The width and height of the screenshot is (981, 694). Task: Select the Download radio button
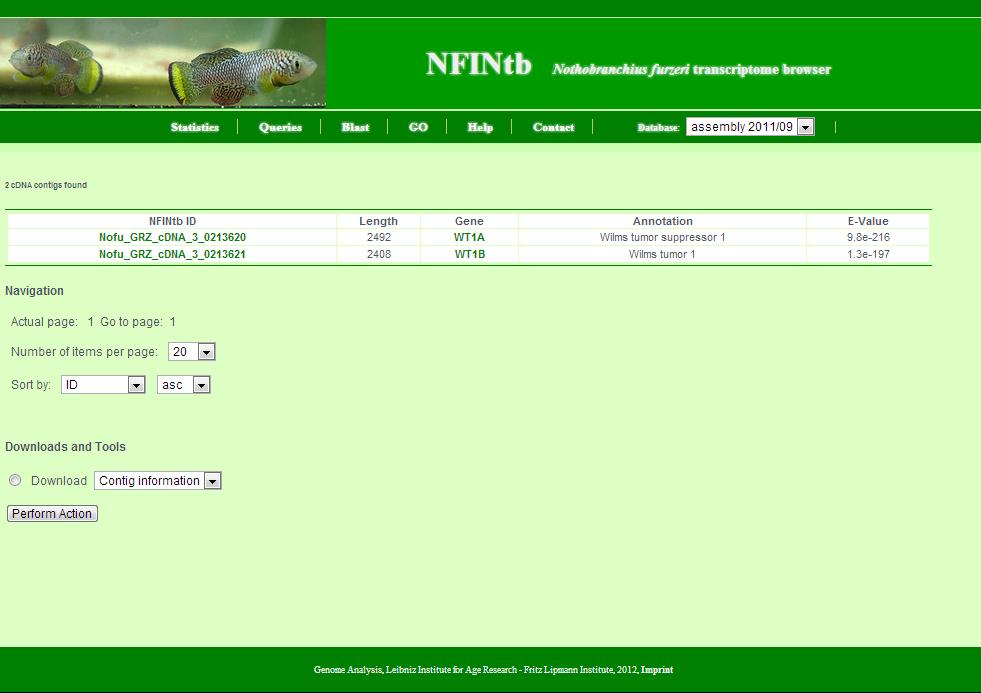[x=15, y=481]
